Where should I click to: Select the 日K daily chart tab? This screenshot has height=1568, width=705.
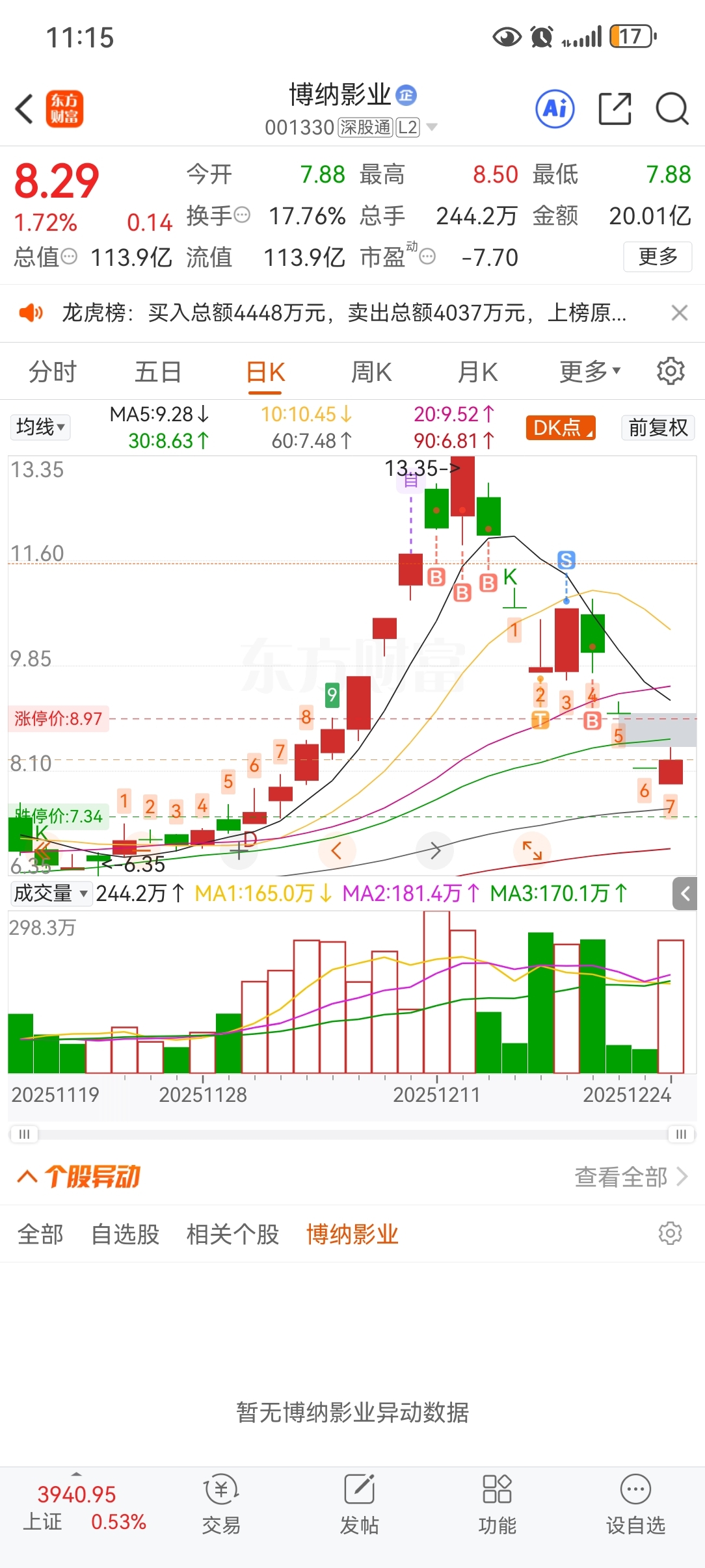265,372
